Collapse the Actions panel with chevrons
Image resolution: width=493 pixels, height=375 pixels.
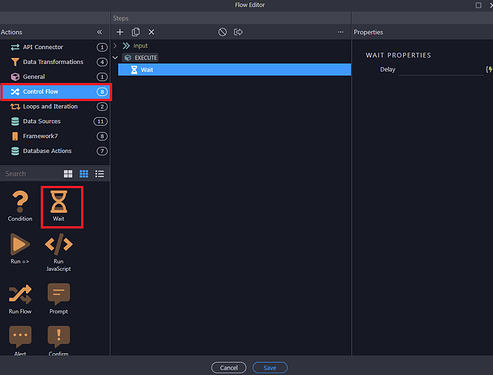[x=99, y=32]
